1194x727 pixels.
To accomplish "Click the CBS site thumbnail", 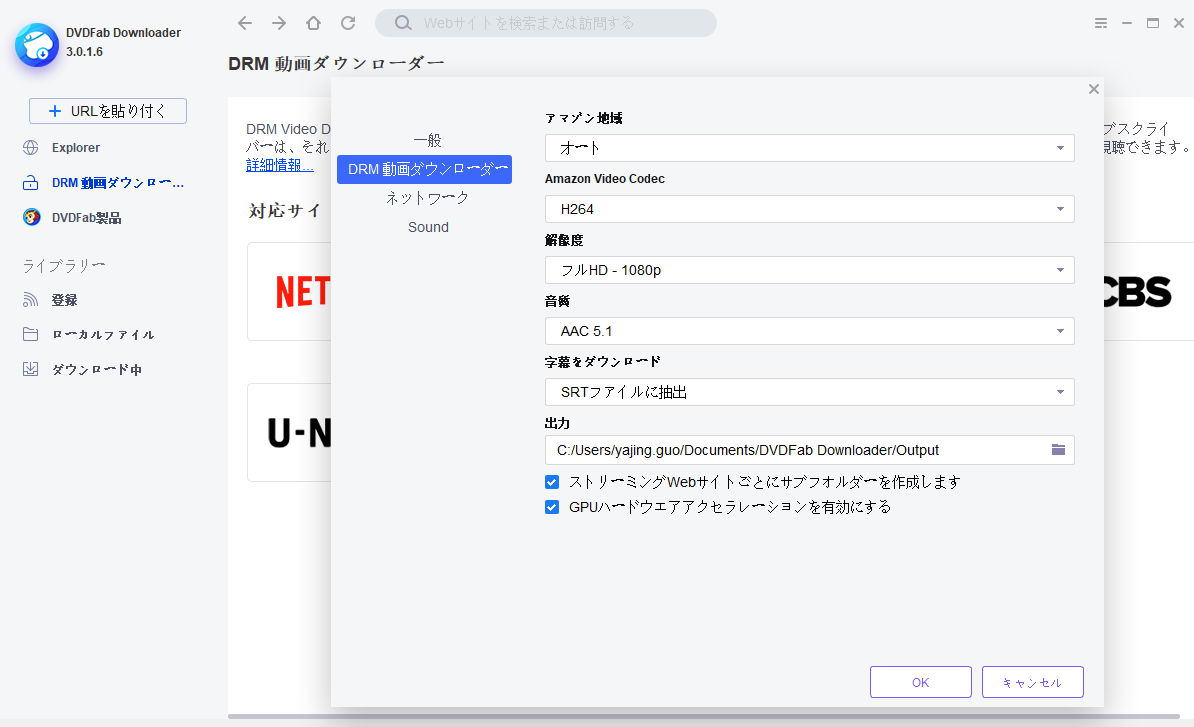I will click(x=1148, y=292).
